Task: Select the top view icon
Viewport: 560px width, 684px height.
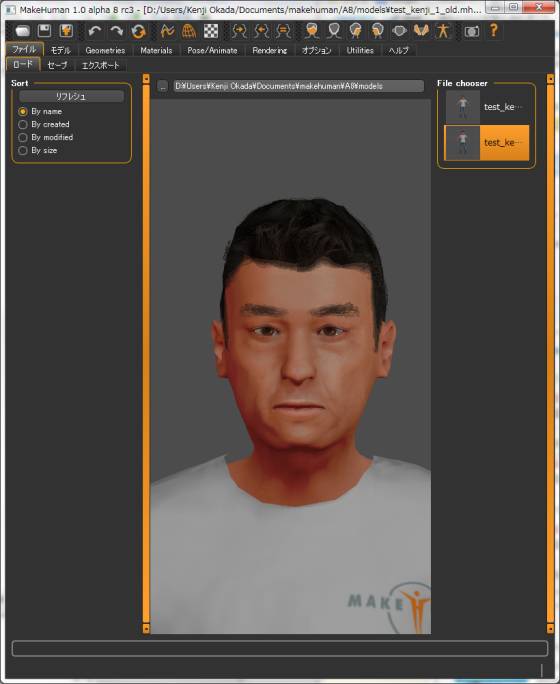Action: coord(399,31)
